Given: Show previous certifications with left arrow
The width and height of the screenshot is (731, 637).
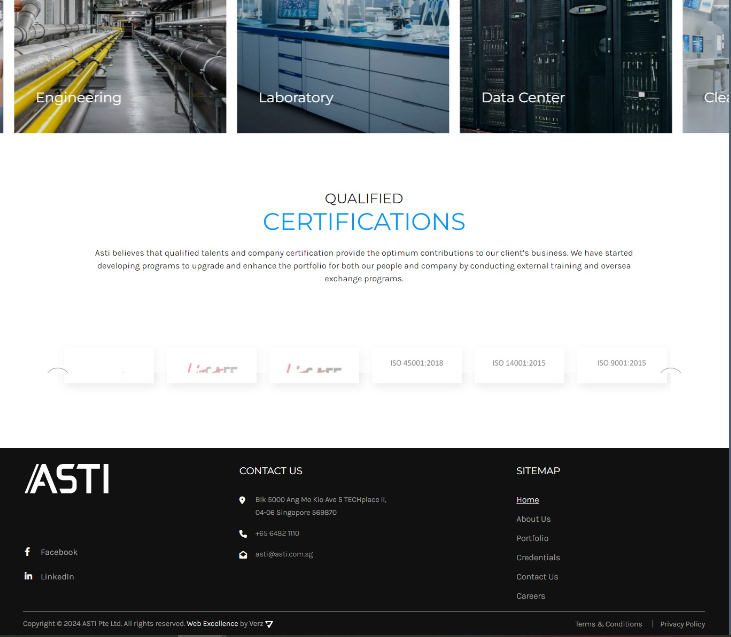Looking at the screenshot, I should point(58,370).
